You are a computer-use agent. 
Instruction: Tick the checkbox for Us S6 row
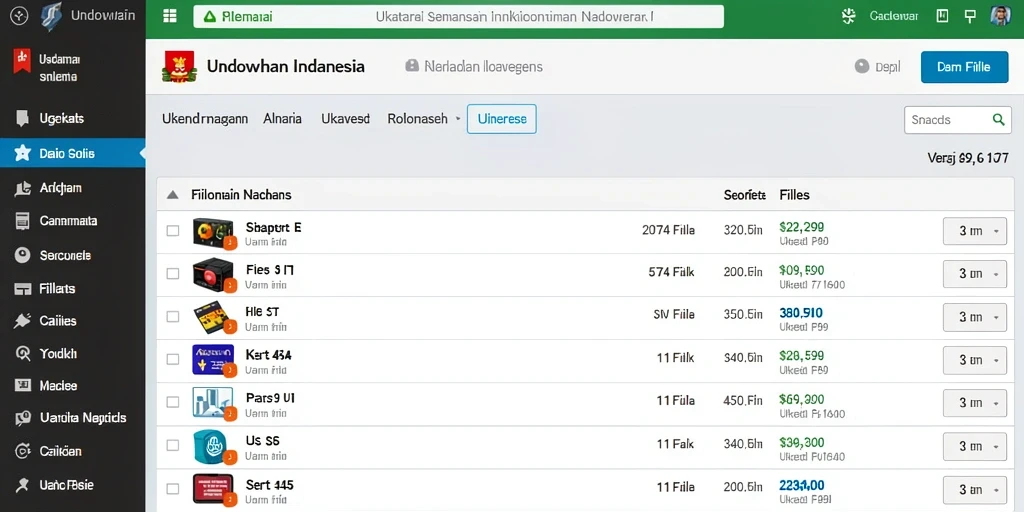(172, 445)
